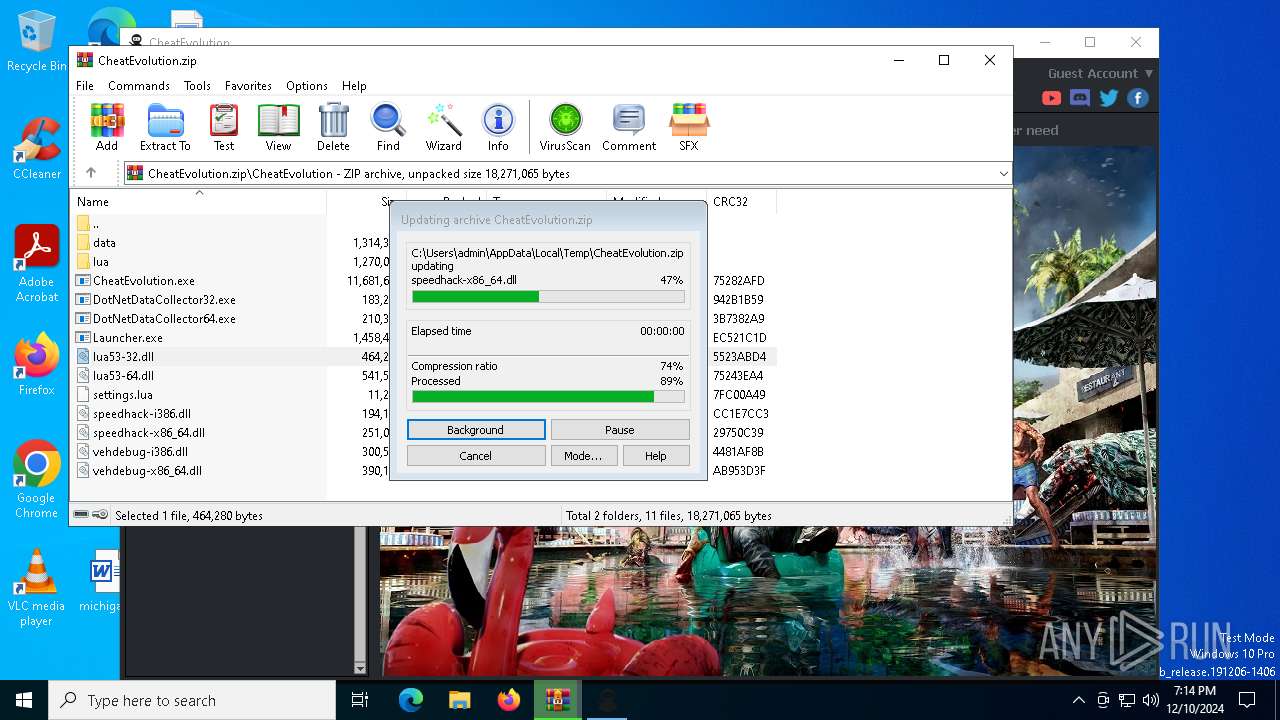Click the Discord icon in background window
Image resolution: width=1280 pixels, height=720 pixels.
tap(1080, 98)
